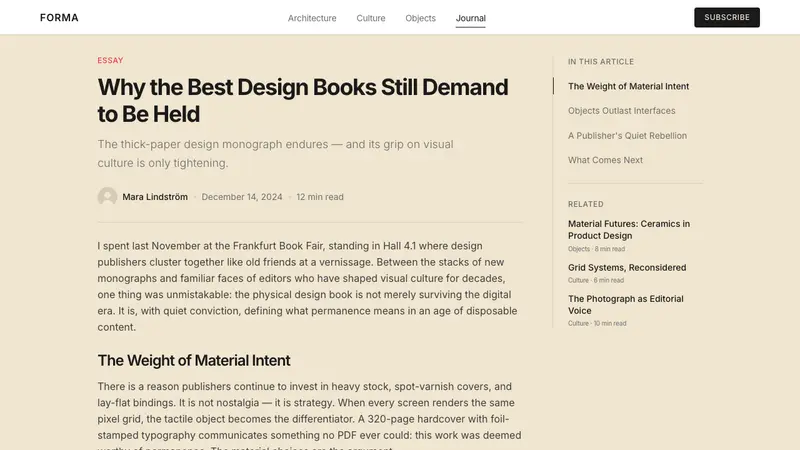Click the ESSAY category label
The height and width of the screenshot is (450, 800).
110,60
